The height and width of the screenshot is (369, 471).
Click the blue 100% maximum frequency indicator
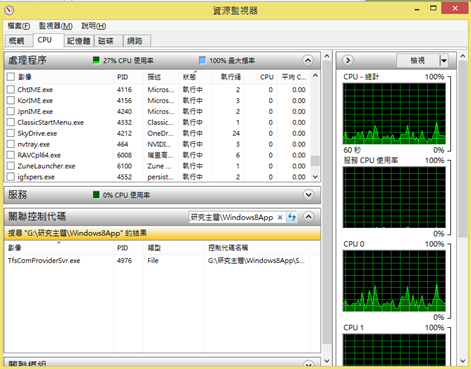pos(202,60)
